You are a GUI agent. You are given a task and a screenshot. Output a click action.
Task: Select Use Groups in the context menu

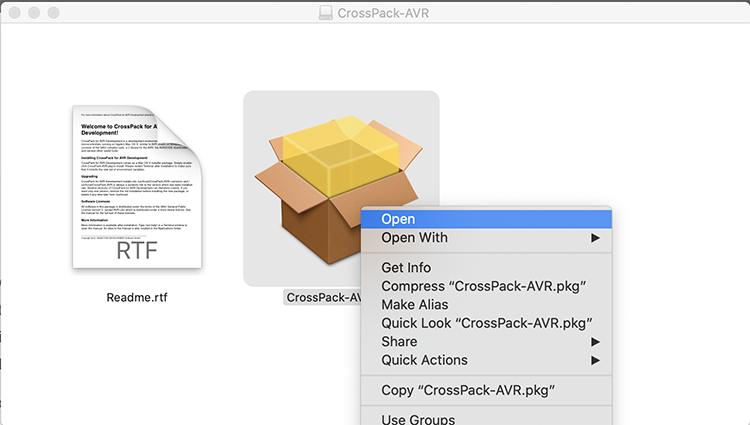tap(486, 419)
